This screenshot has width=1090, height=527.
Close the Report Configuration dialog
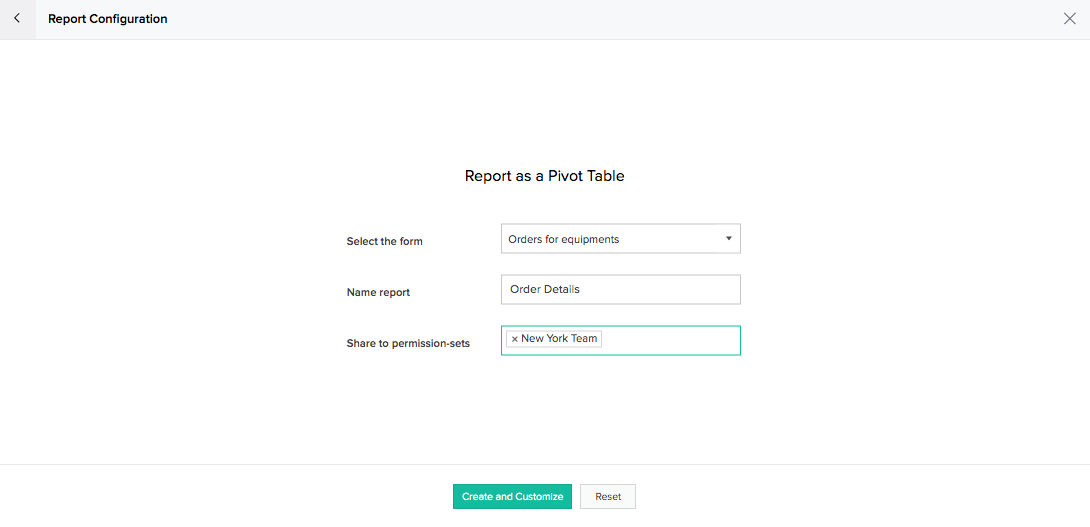1070,19
